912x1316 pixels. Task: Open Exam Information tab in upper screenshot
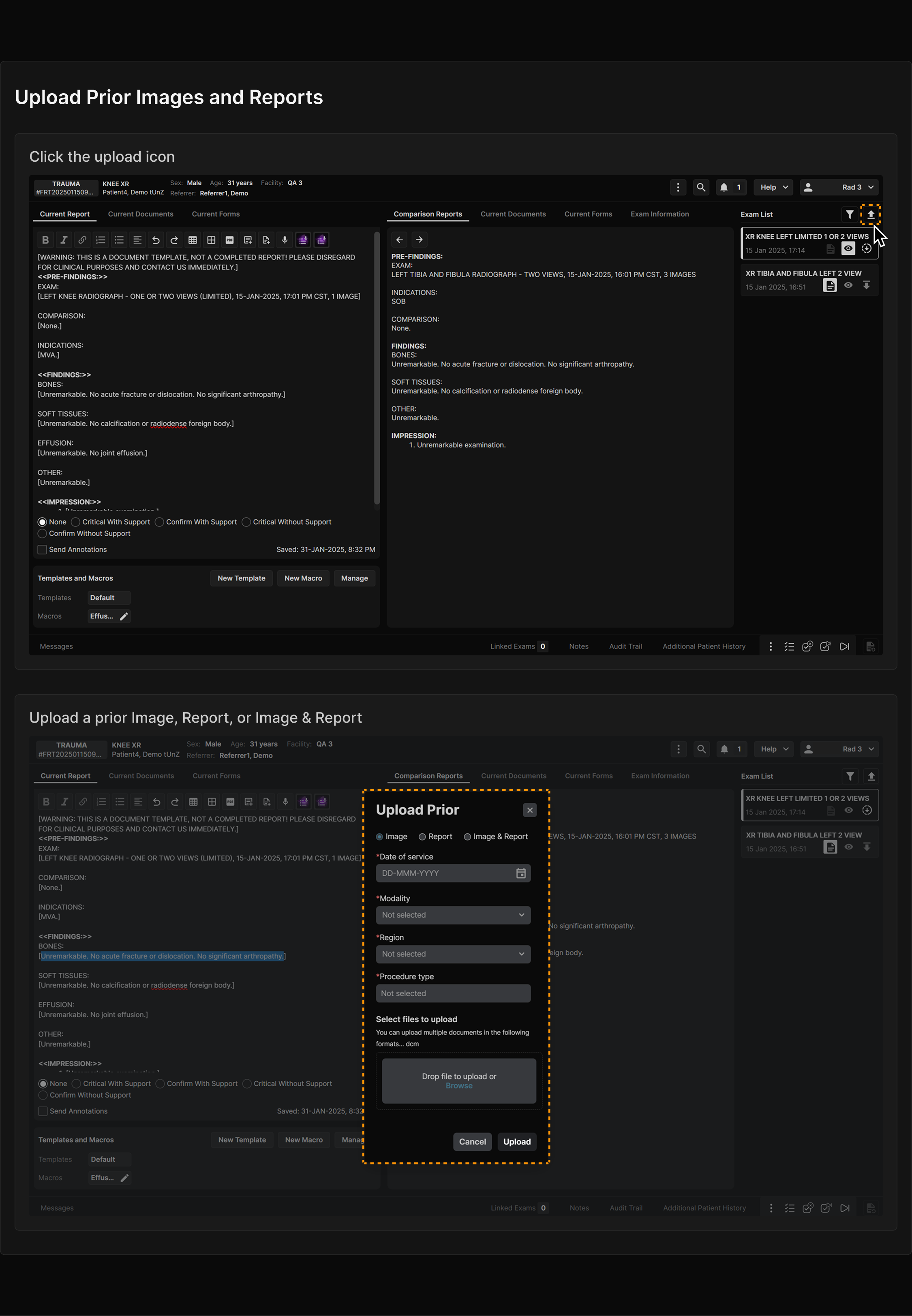coord(659,214)
